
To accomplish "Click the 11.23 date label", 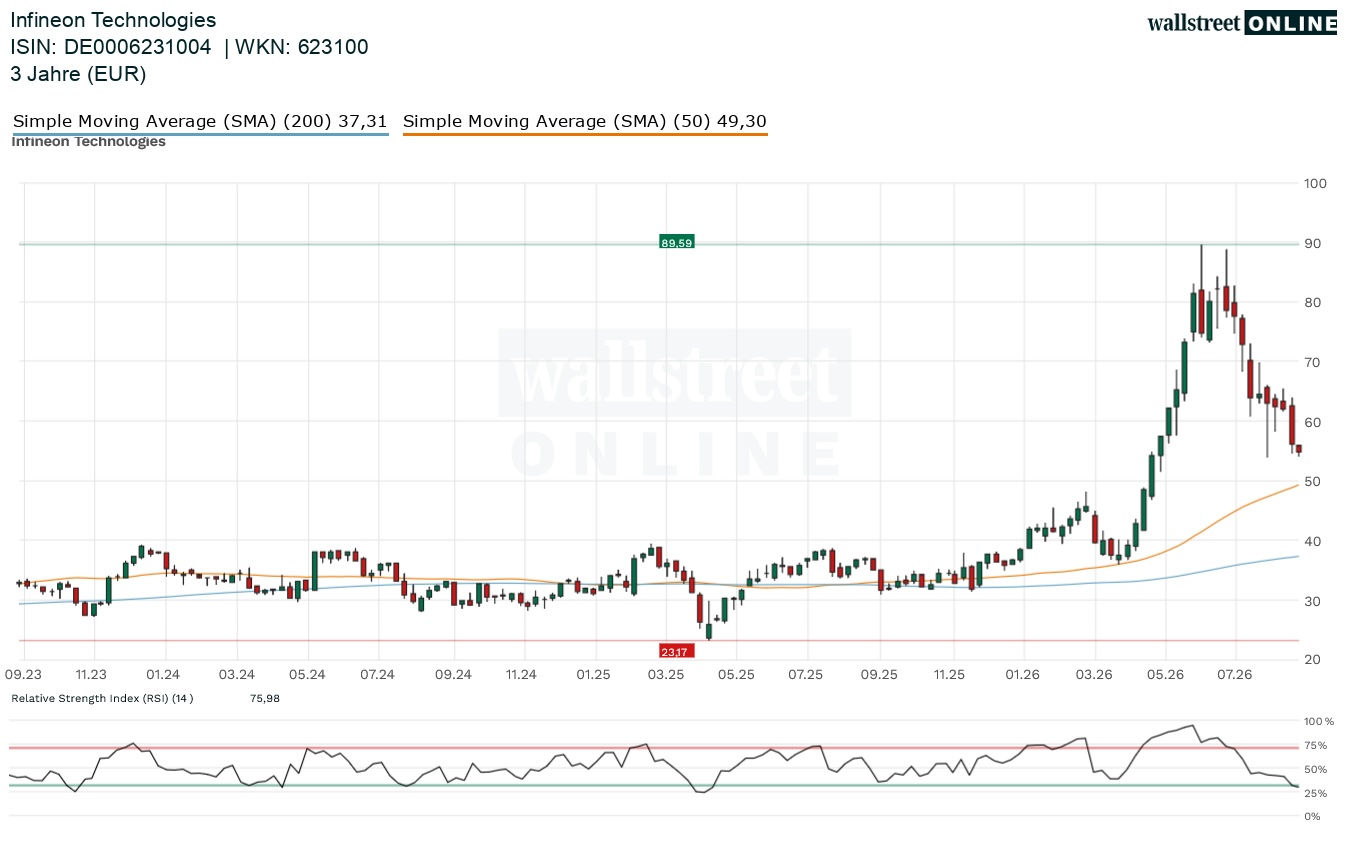I will pos(91,675).
